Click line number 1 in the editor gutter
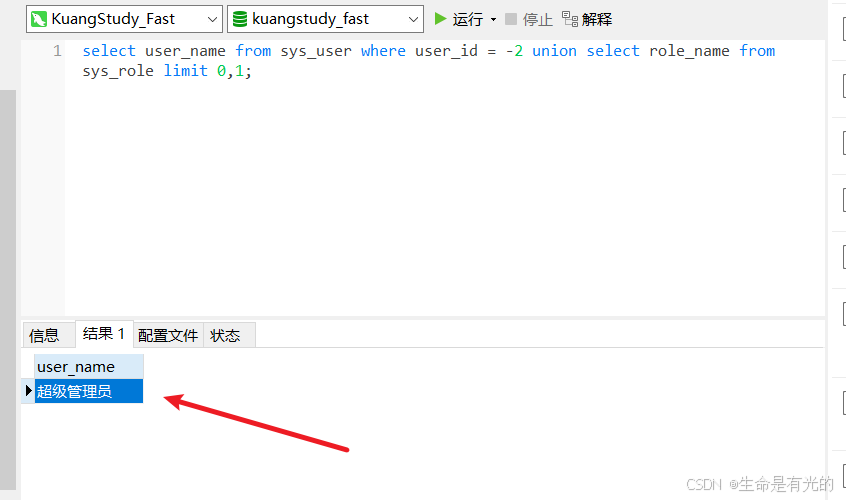 click(57, 51)
